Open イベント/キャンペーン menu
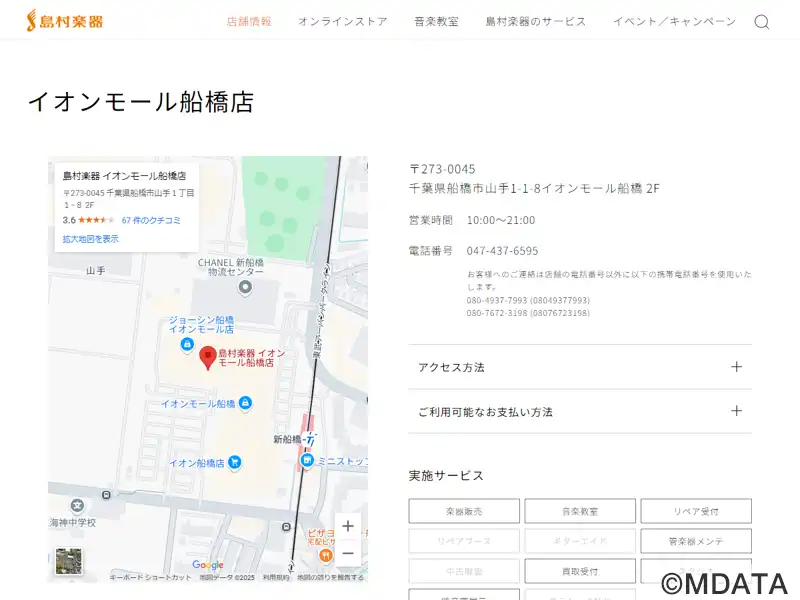The height and width of the screenshot is (600, 800). point(674,21)
